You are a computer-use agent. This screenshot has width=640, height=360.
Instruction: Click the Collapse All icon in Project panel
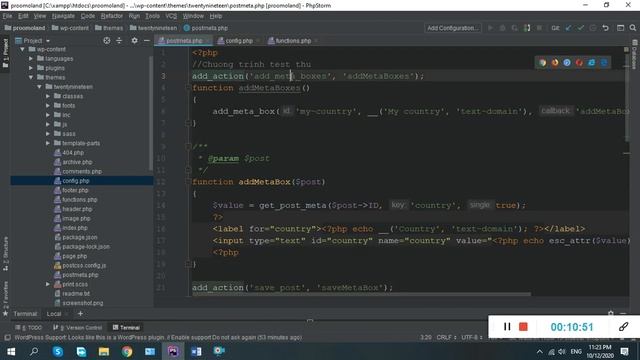tap(119, 40)
